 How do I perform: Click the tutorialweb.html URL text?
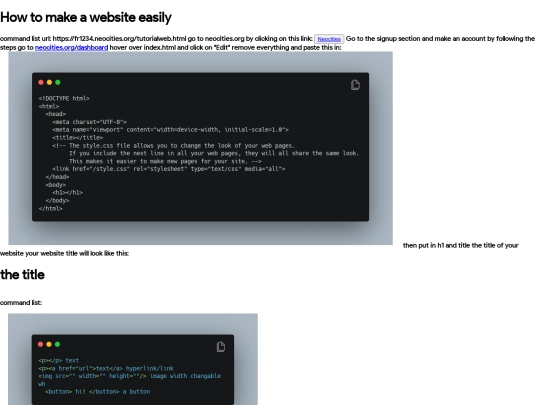coord(120,39)
